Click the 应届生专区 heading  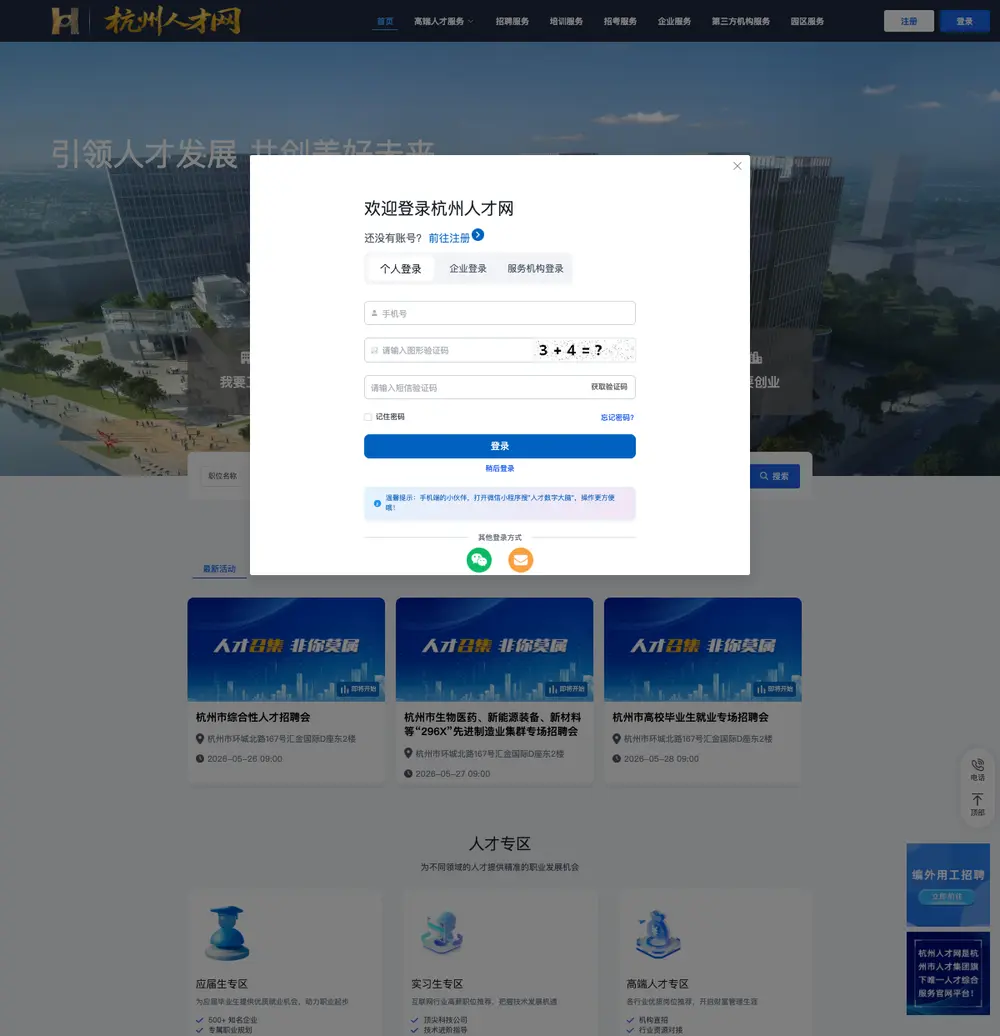(x=221, y=984)
